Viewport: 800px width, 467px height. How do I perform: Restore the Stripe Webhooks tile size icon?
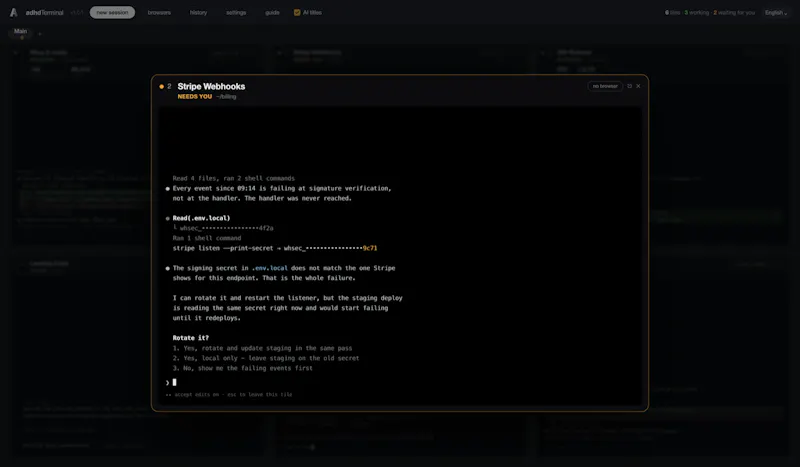click(x=630, y=86)
